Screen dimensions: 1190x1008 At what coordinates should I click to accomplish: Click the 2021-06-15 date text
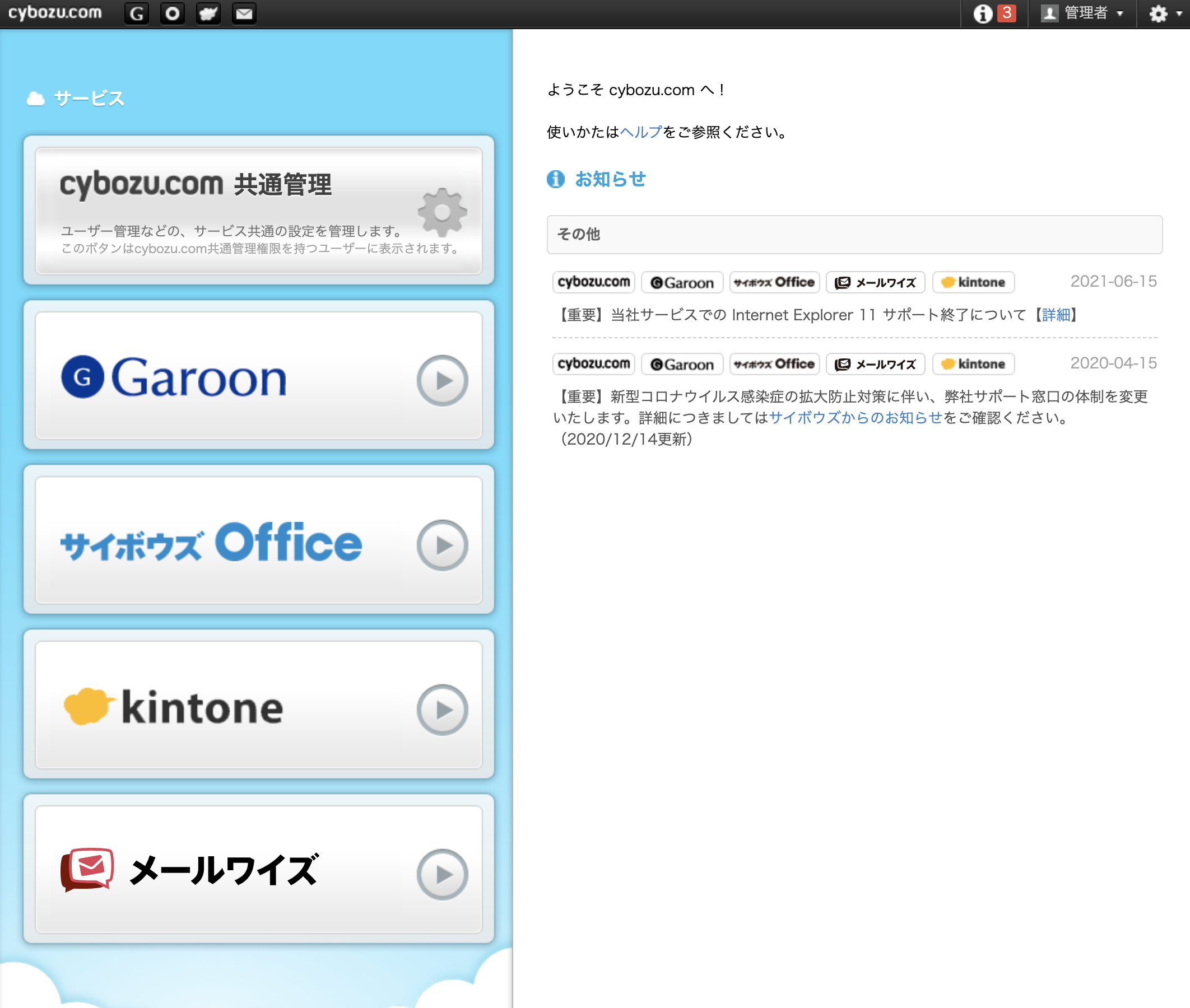1113,281
